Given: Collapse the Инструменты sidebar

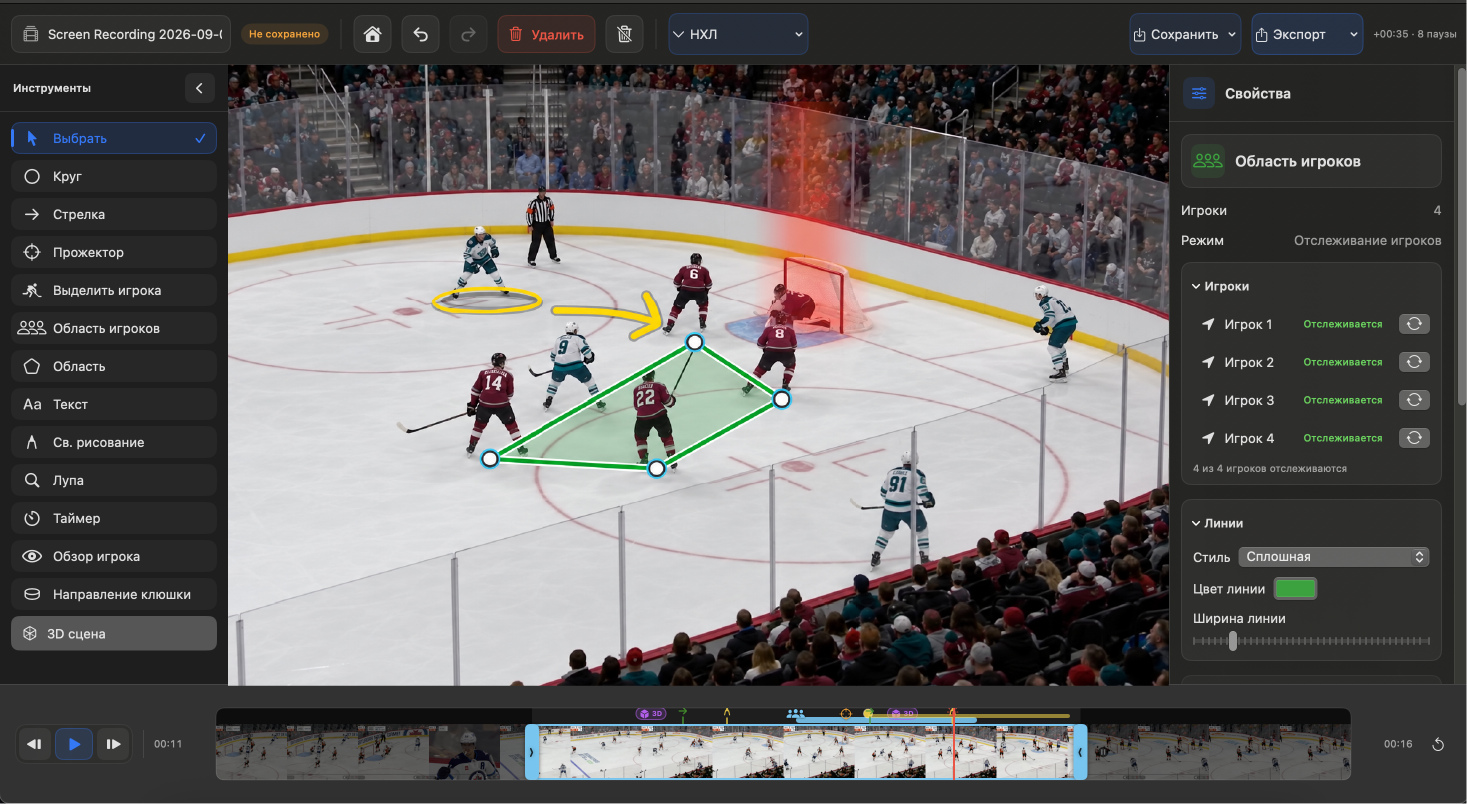Looking at the screenshot, I should (199, 88).
